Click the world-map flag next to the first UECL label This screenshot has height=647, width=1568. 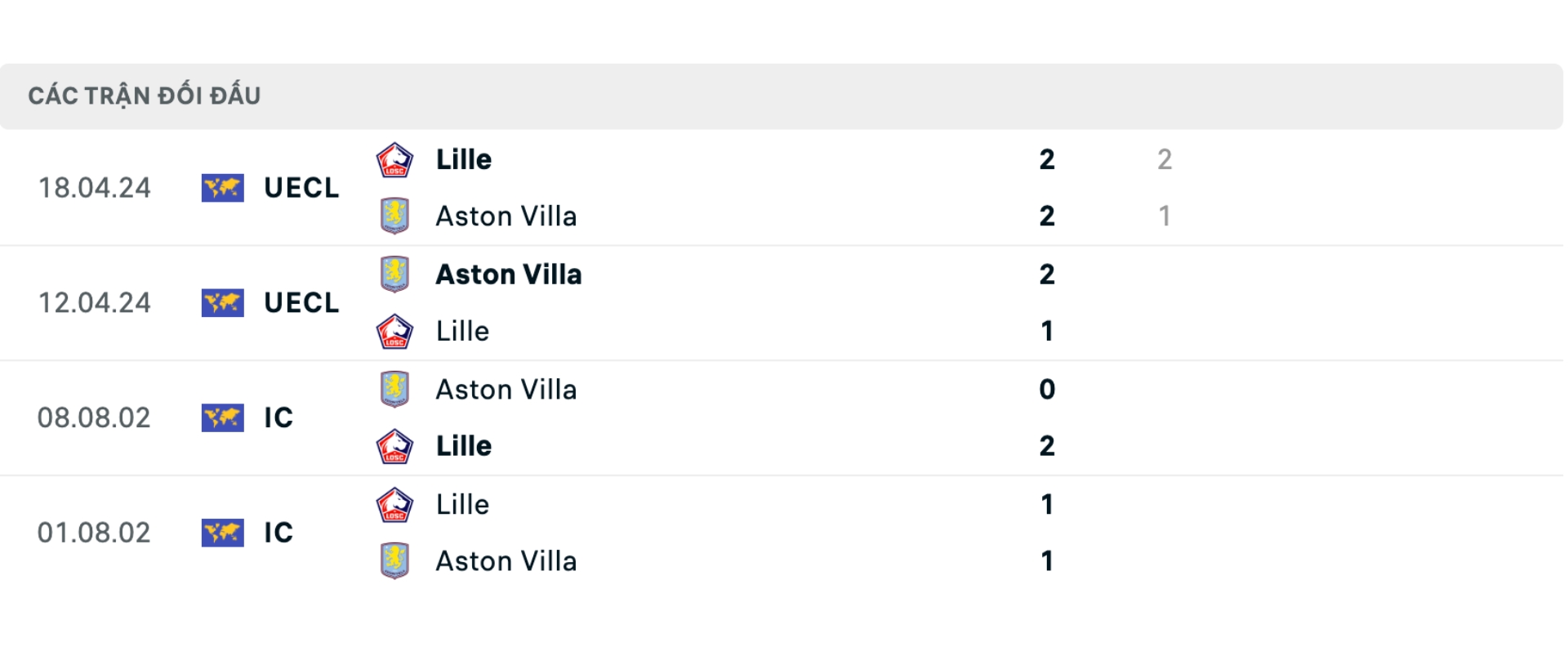coord(222,188)
